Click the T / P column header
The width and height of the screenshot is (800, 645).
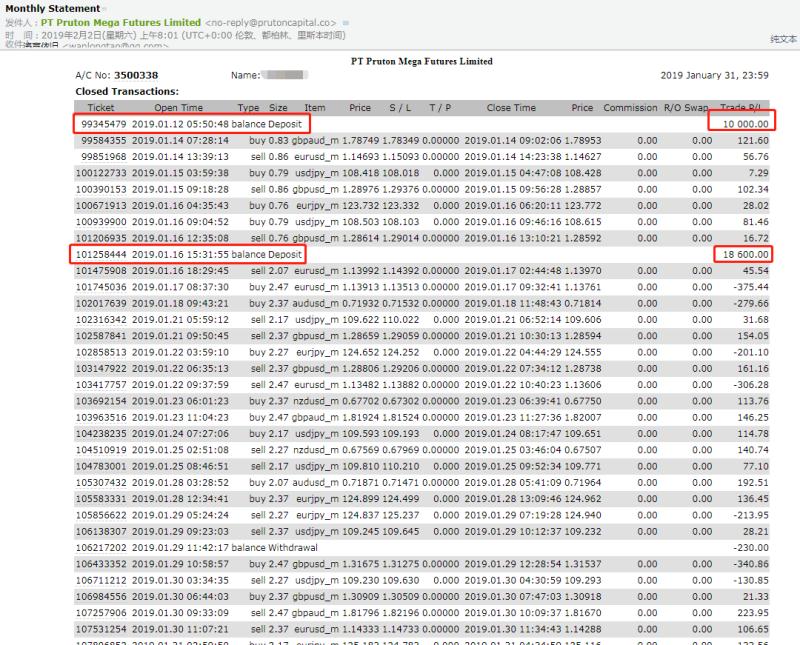[440, 108]
